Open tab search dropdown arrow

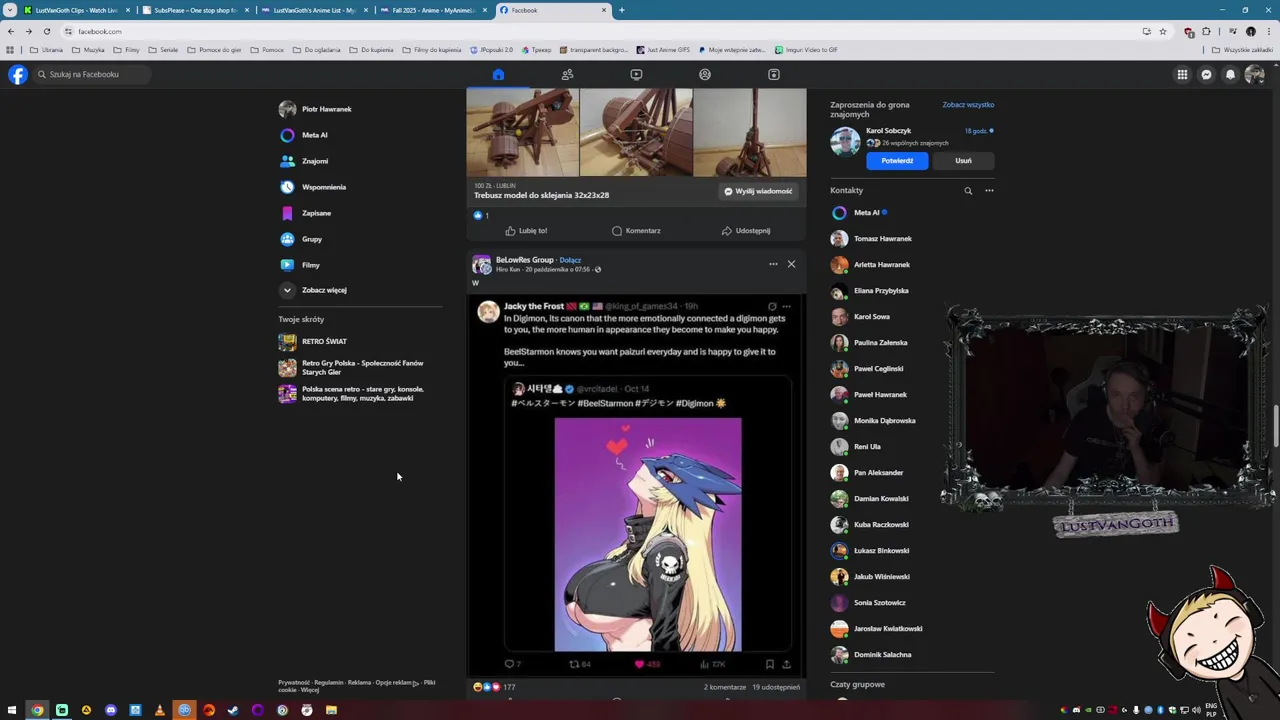[x=9, y=10]
